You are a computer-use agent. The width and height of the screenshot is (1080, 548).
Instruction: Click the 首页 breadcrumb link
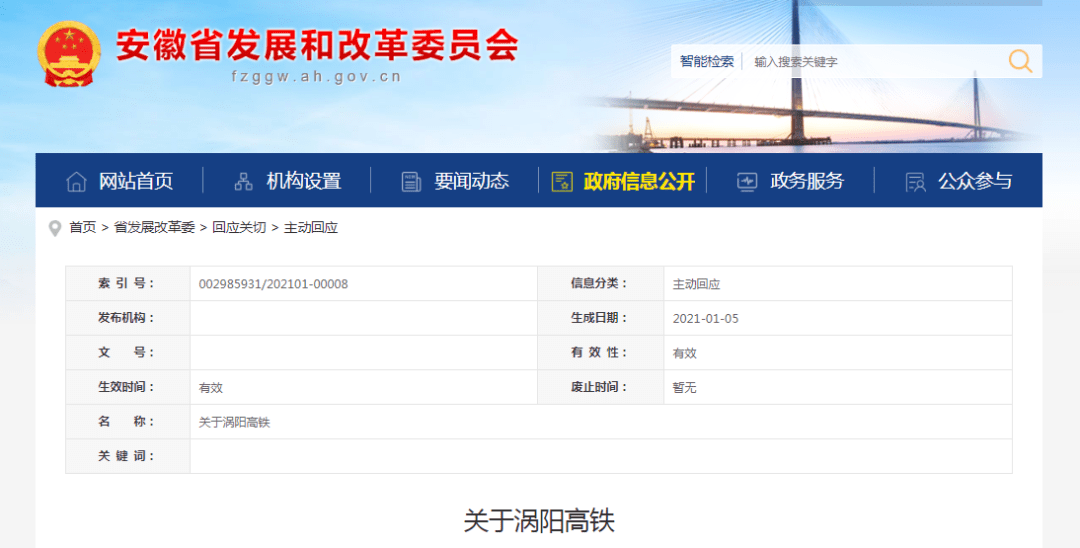point(83,228)
